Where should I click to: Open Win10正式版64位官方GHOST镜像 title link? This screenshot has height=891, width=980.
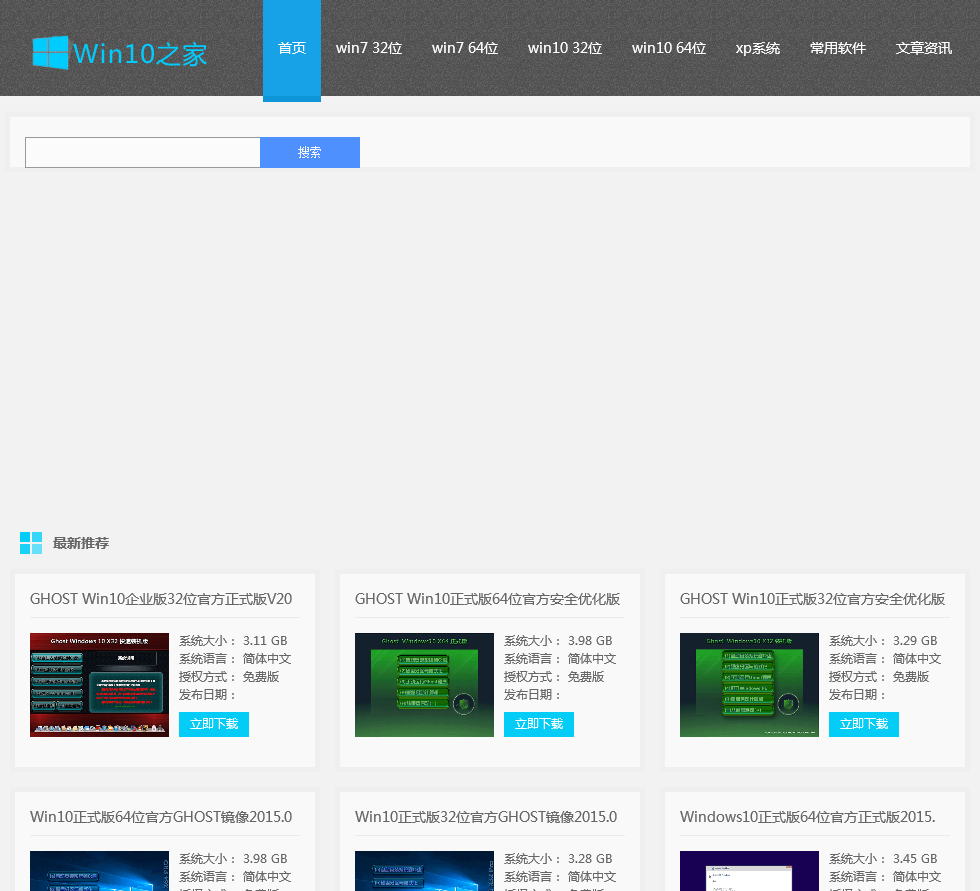(161, 817)
